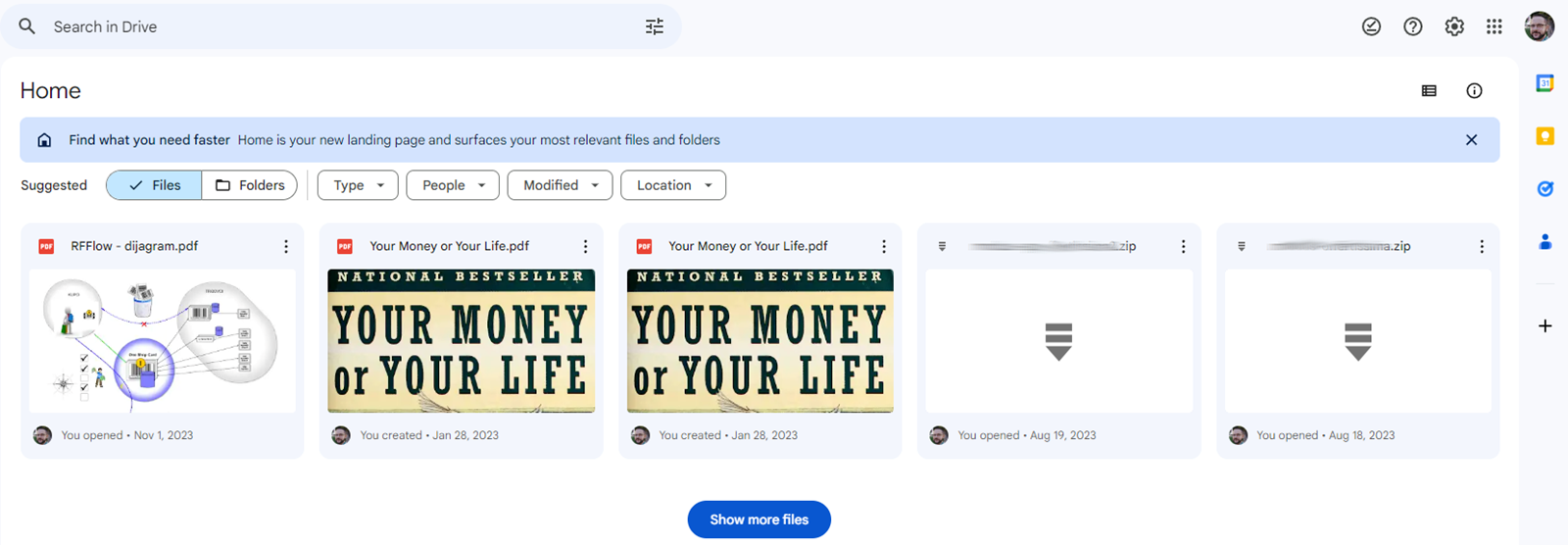Image resolution: width=1568 pixels, height=545 pixels.
Task: Open Google Keep side panel
Action: click(x=1544, y=136)
